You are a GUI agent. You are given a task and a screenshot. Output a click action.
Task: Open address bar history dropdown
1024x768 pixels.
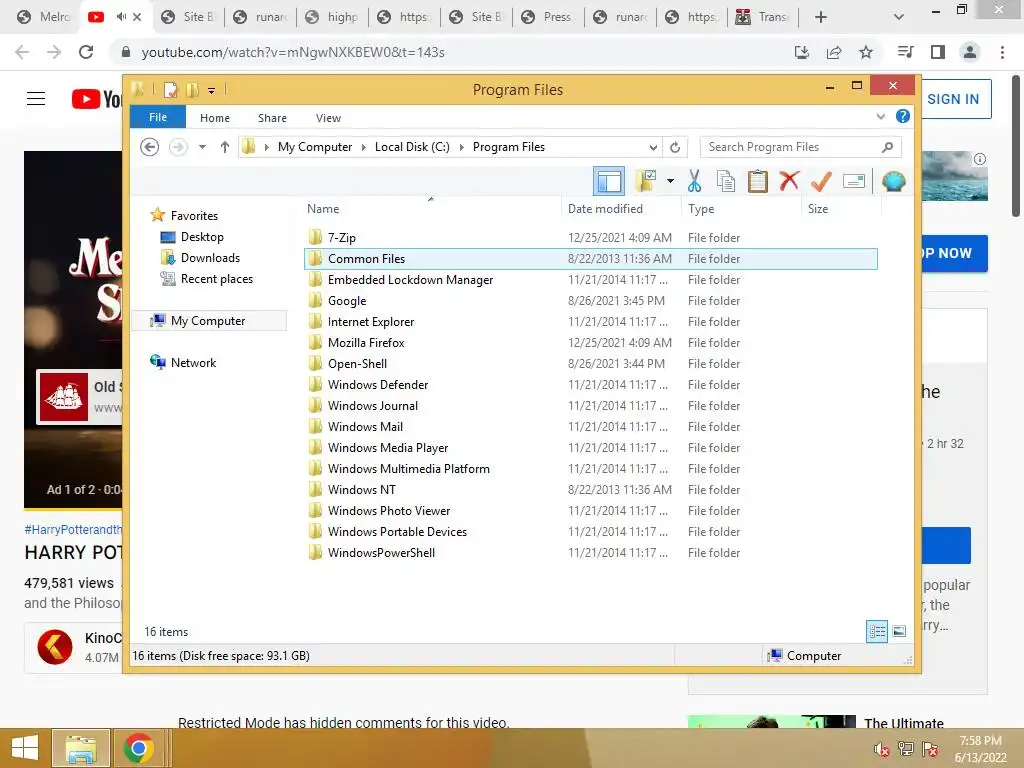point(653,147)
